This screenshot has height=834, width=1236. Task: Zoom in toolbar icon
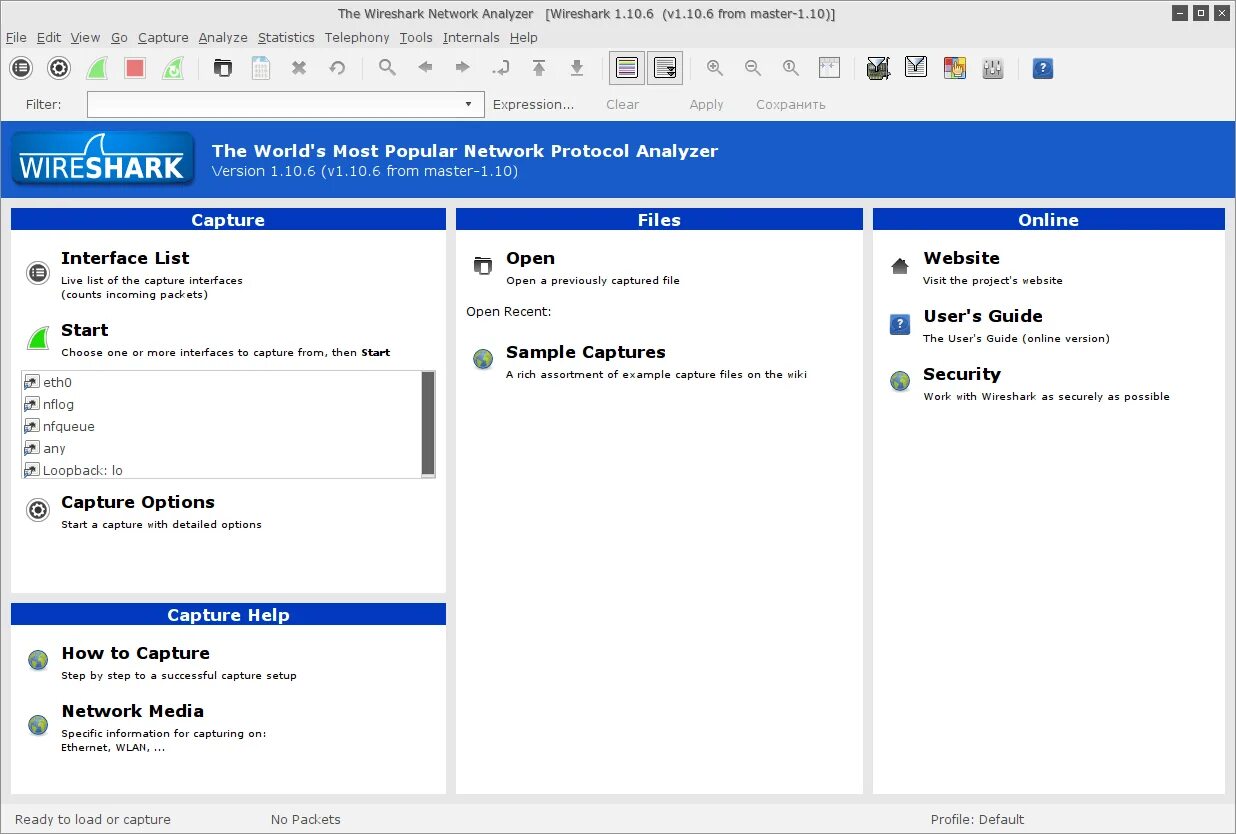pos(715,68)
